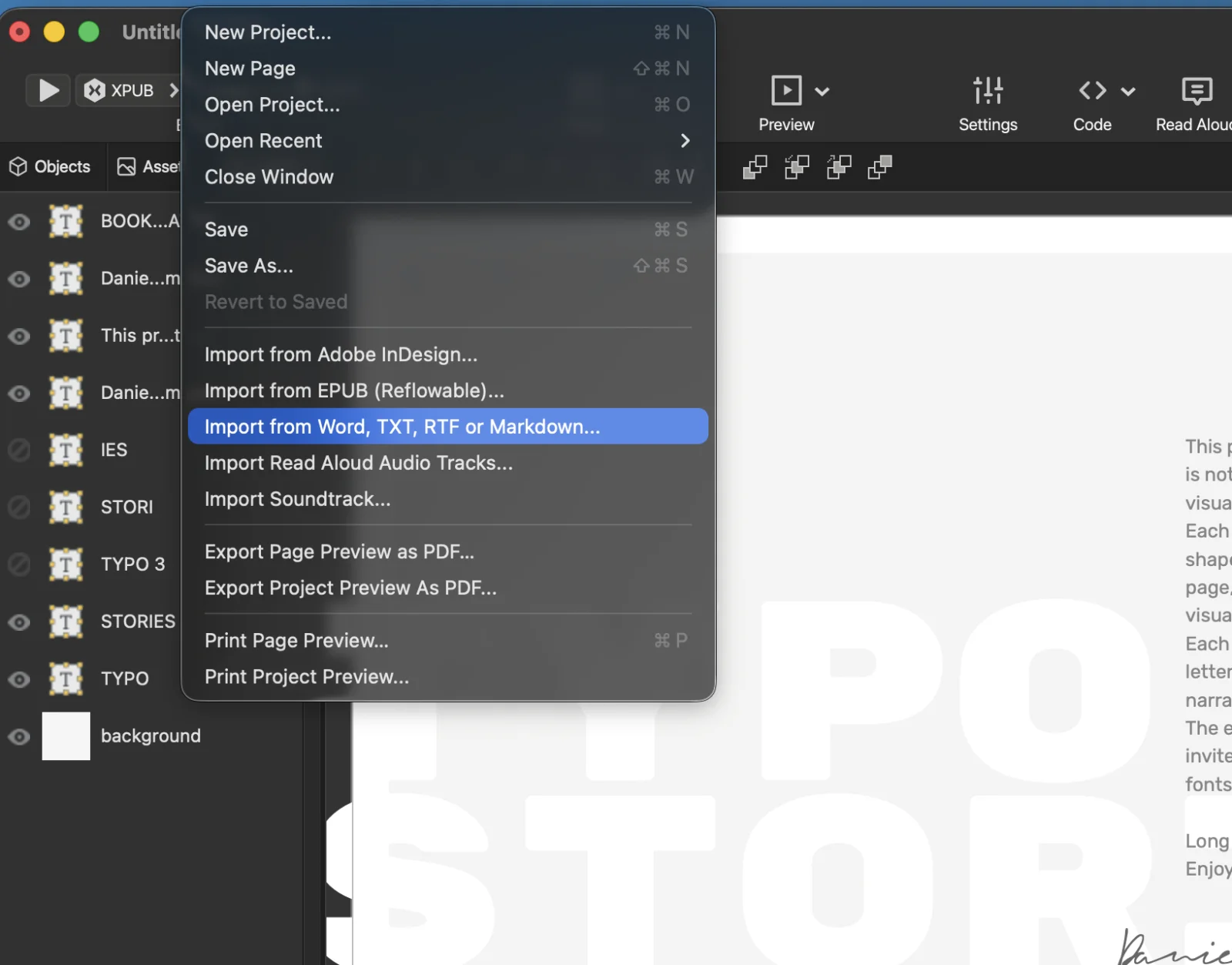
Task: Click Save in the menu
Action: point(447,230)
